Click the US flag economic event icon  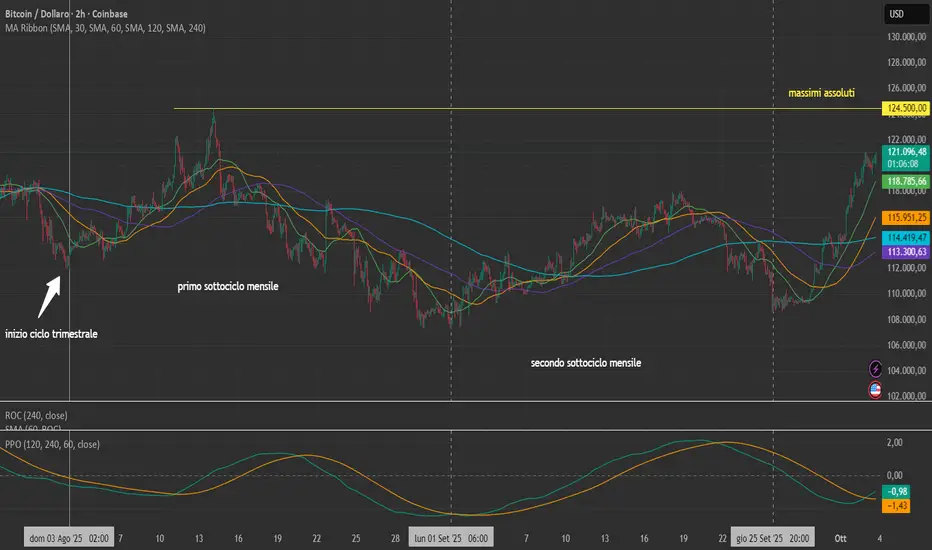pyautogui.click(x=876, y=390)
